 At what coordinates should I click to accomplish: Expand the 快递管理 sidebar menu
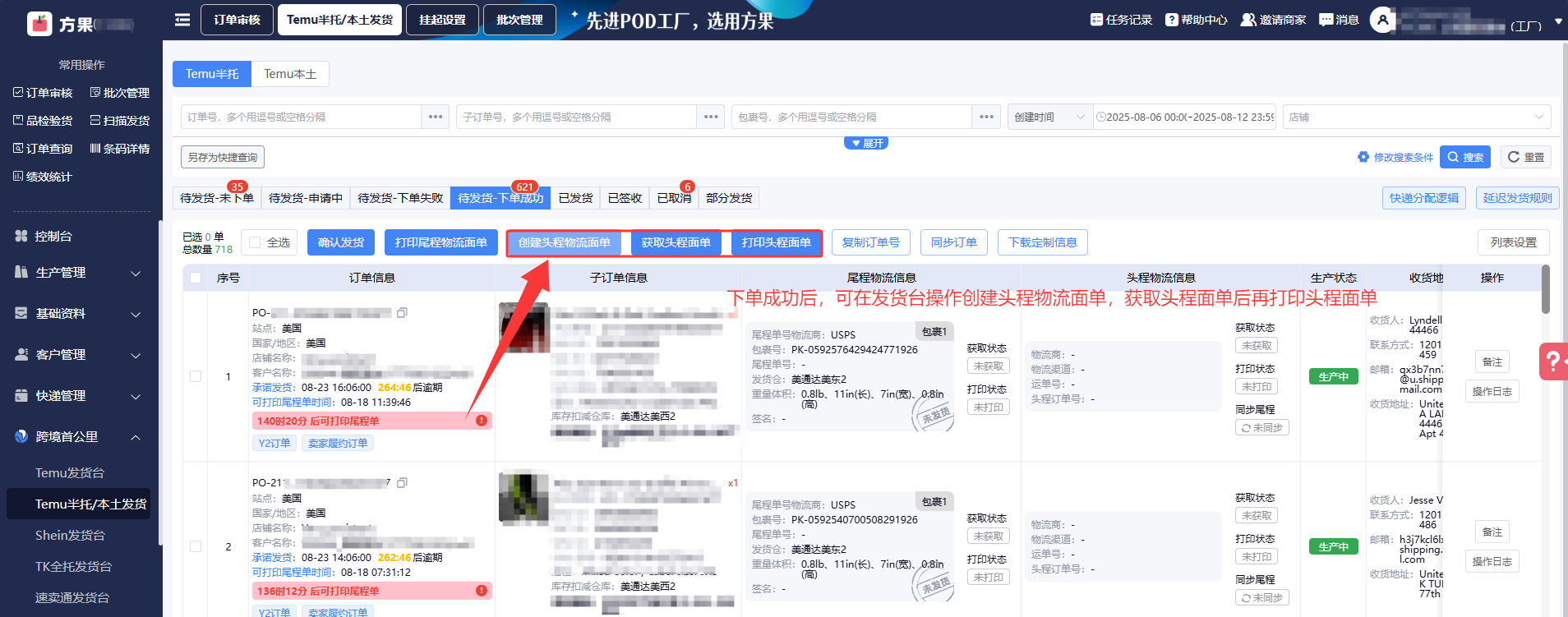(x=78, y=396)
